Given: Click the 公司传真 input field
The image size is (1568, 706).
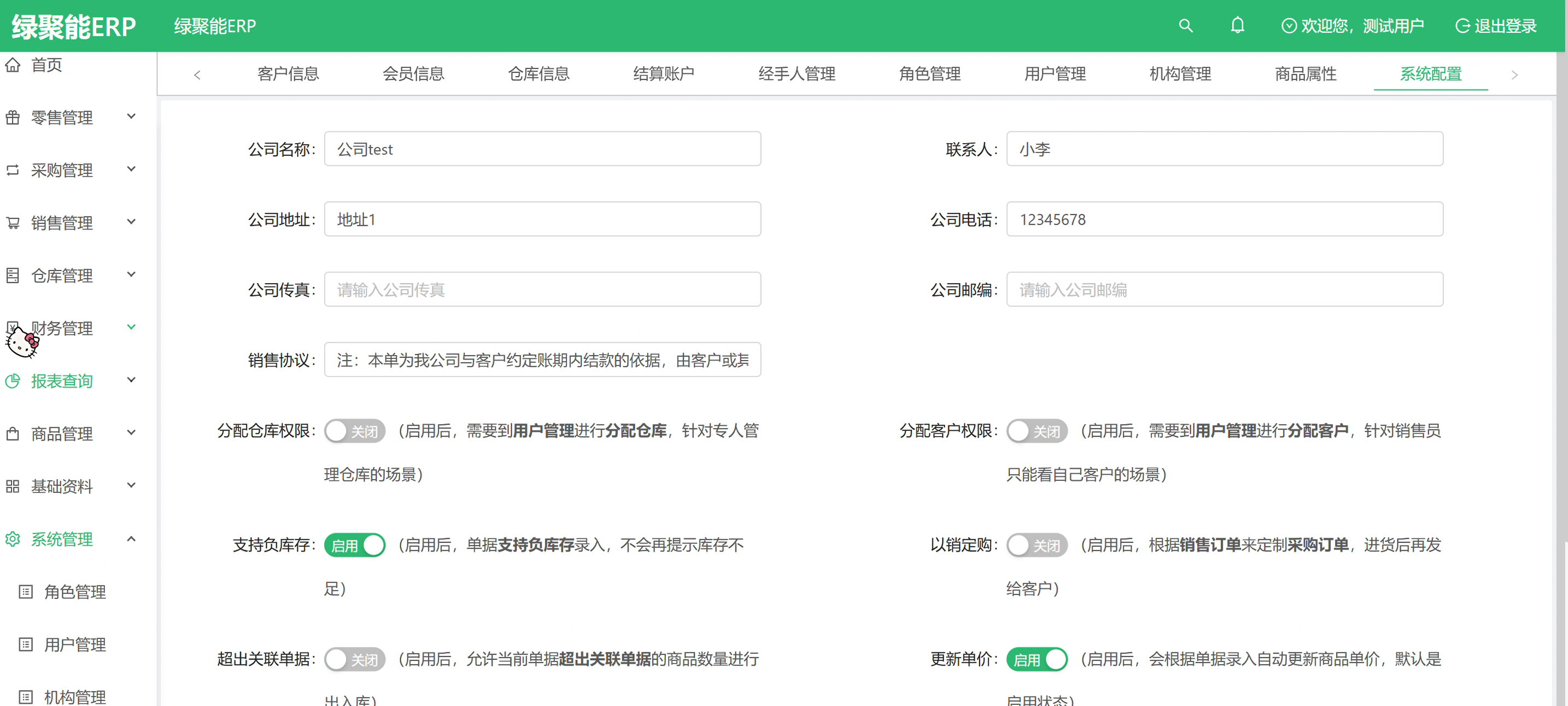Looking at the screenshot, I should coord(542,290).
